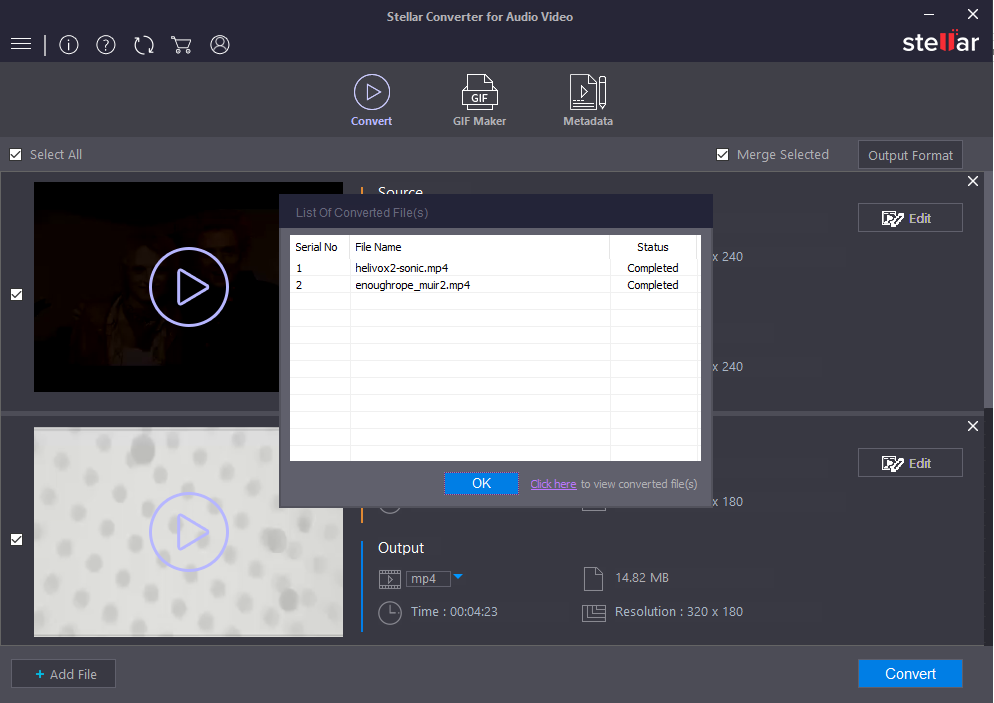This screenshot has width=994, height=703.
Task: Click the Time : 00:04:23 text
Action: pos(454,612)
